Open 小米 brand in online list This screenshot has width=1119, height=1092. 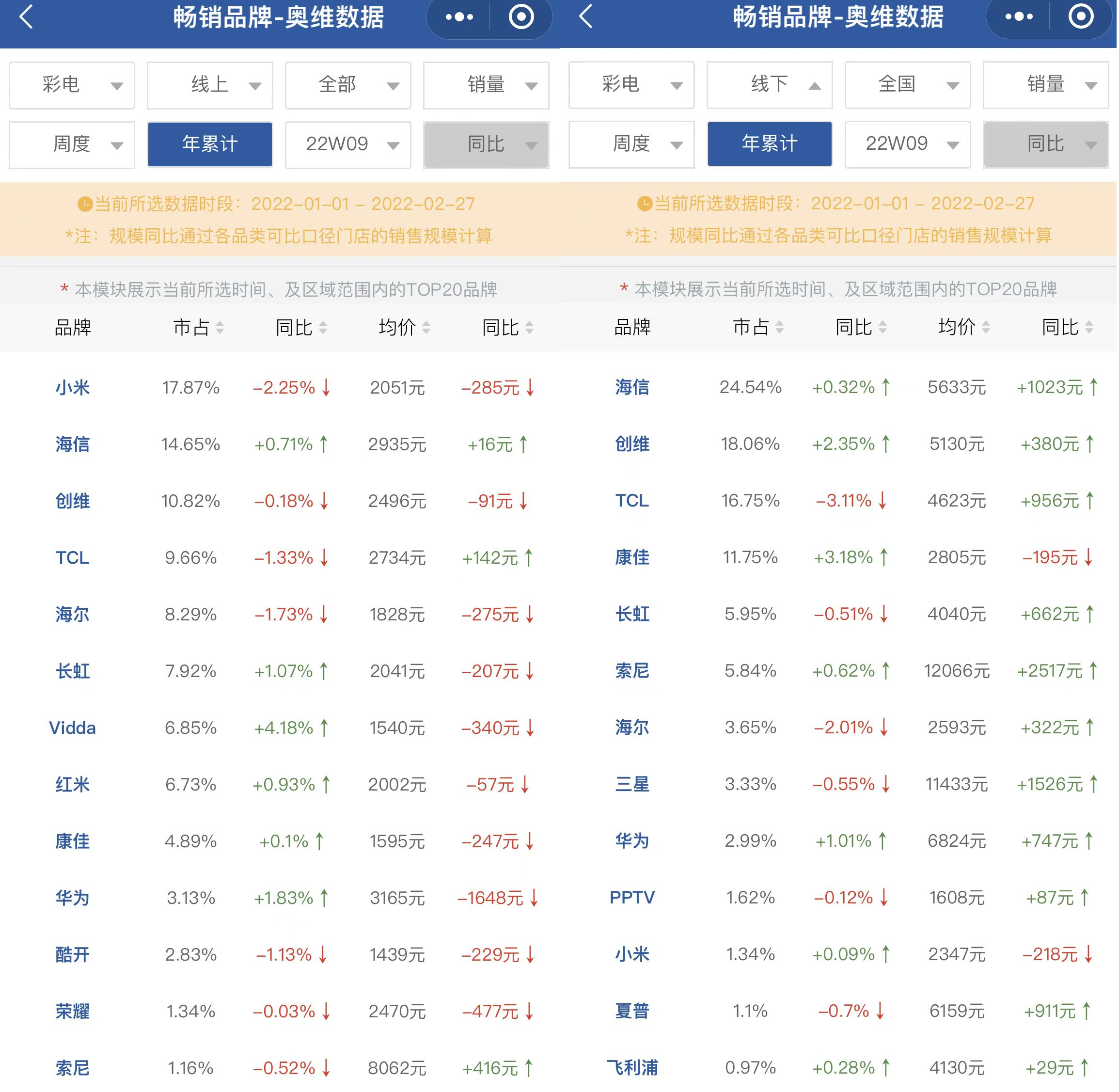(x=73, y=388)
